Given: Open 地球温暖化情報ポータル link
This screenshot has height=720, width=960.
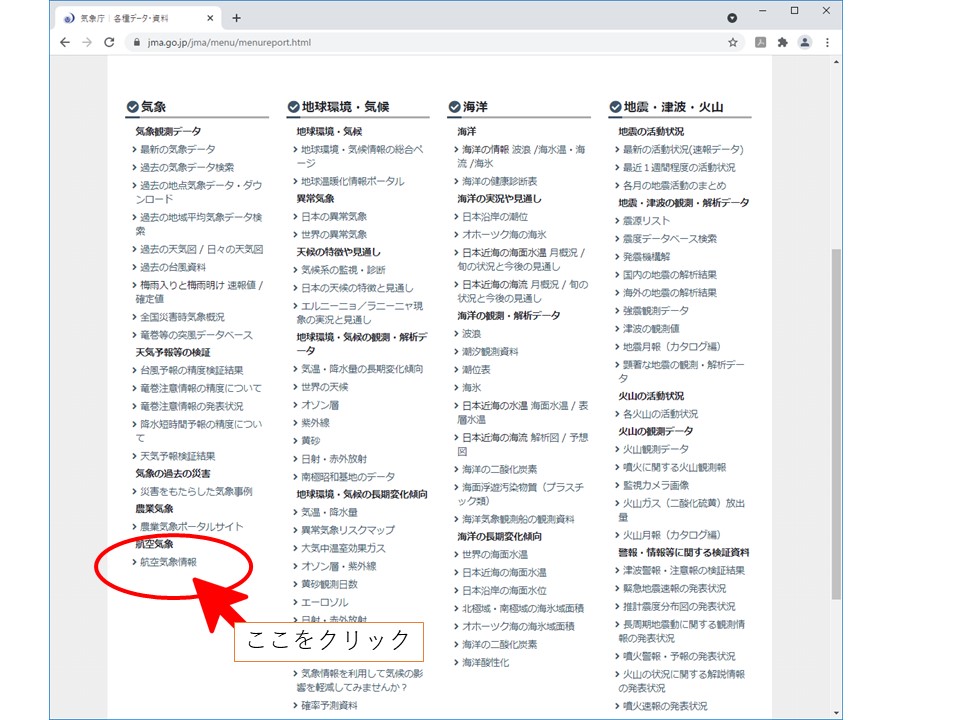Looking at the screenshot, I should (352, 181).
